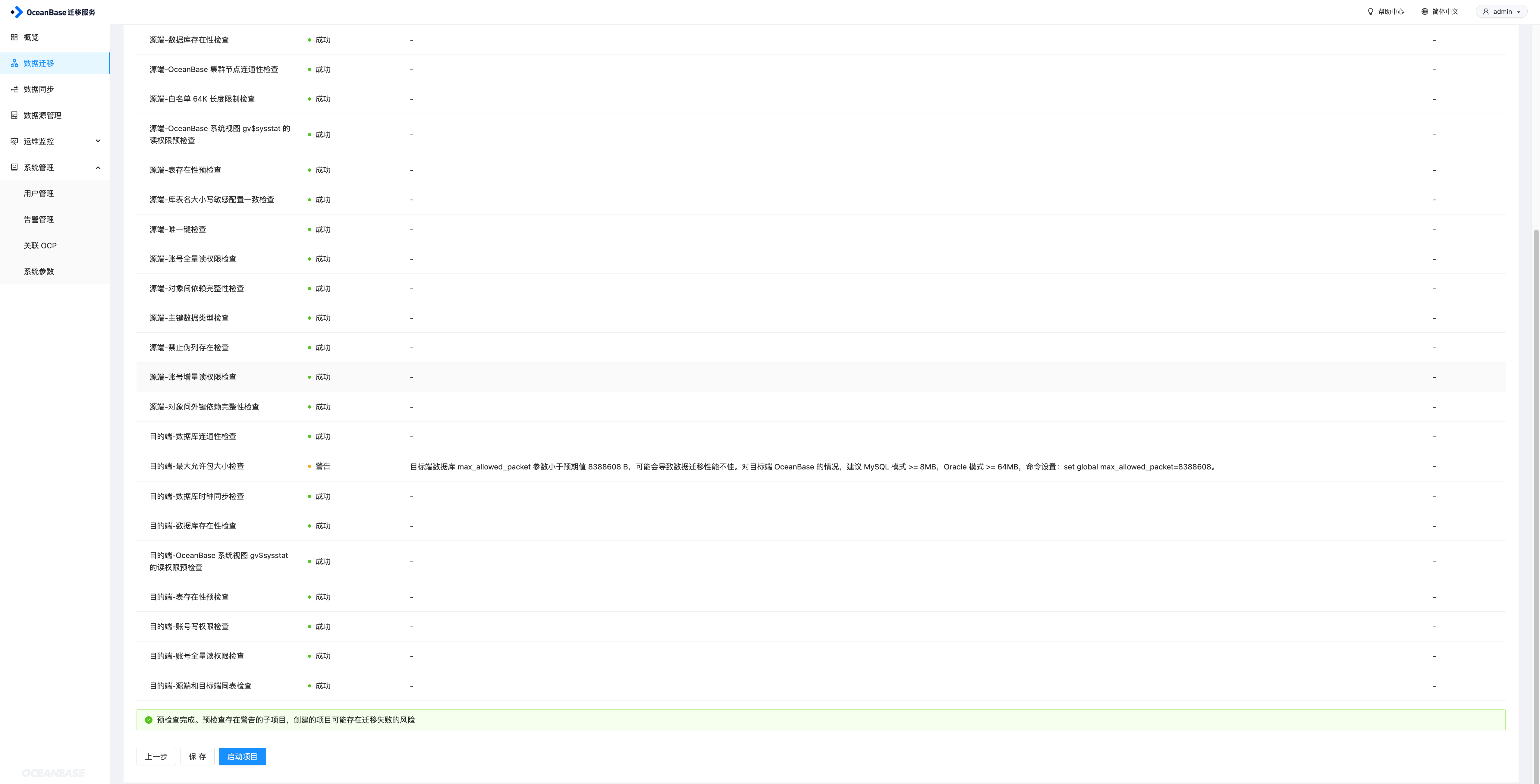The image size is (1540, 784).
Task: Click the ops monitoring (运维监控) monitor icon
Action: click(x=14, y=141)
